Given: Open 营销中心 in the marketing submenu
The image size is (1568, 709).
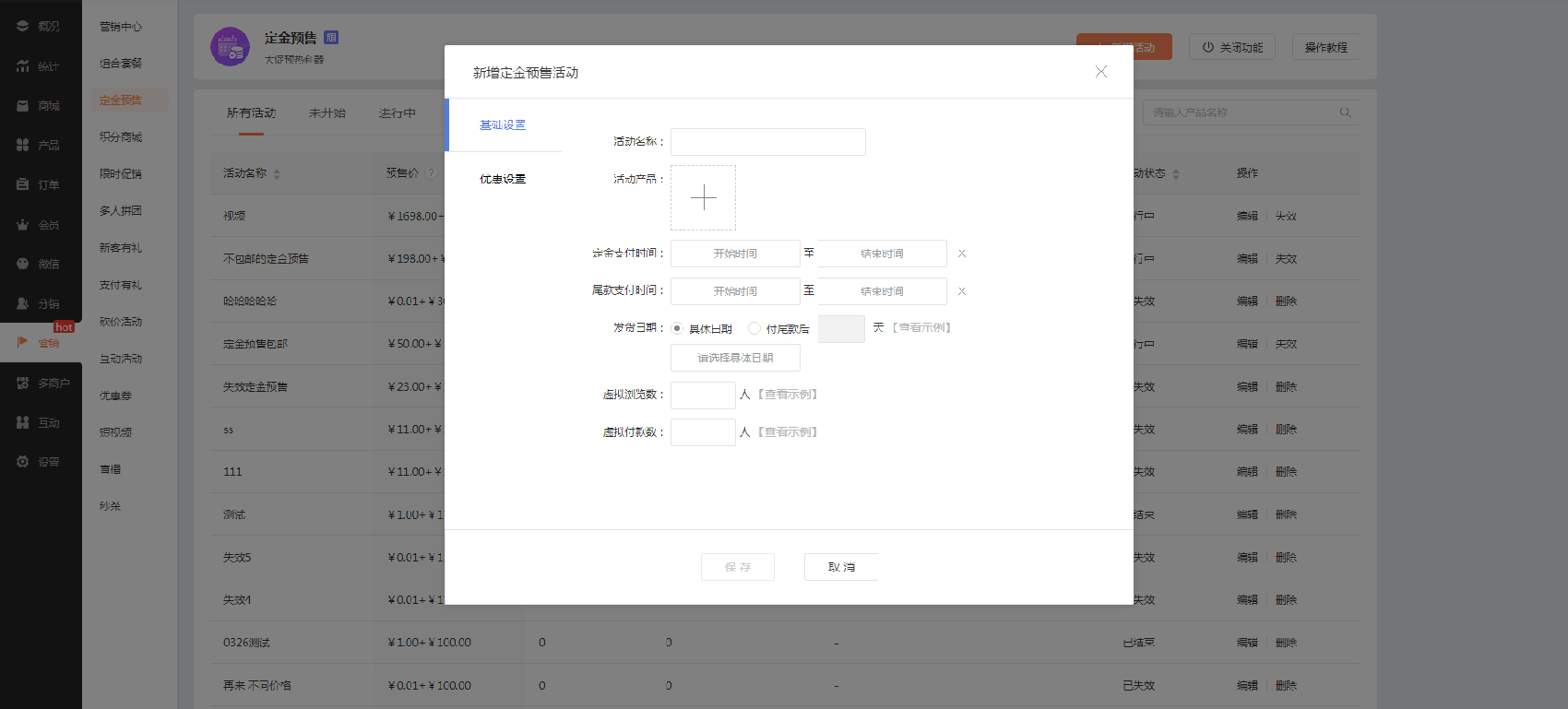Looking at the screenshot, I should point(121,27).
